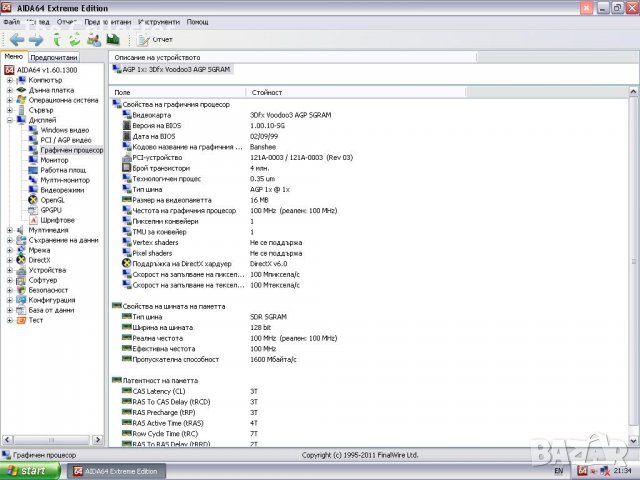
Task: Expand the Компютър tree node
Action: (x=9, y=80)
